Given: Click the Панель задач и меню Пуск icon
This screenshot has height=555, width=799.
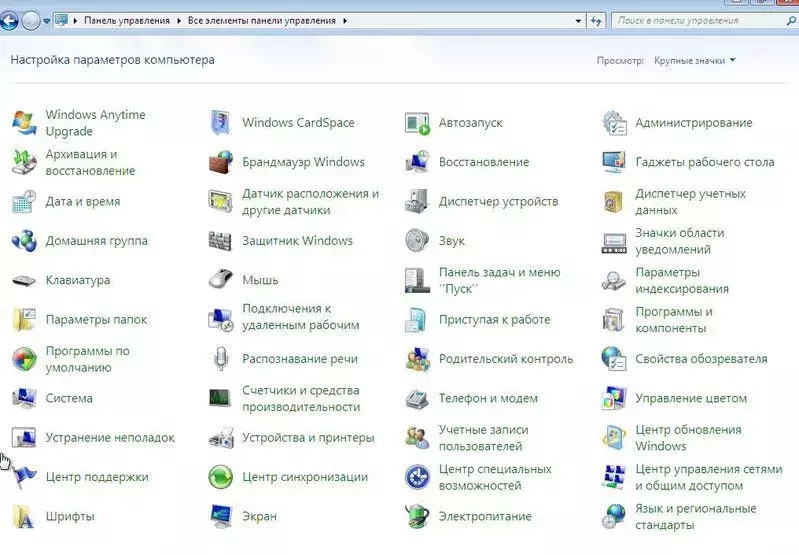Looking at the screenshot, I should (x=417, y=280).
